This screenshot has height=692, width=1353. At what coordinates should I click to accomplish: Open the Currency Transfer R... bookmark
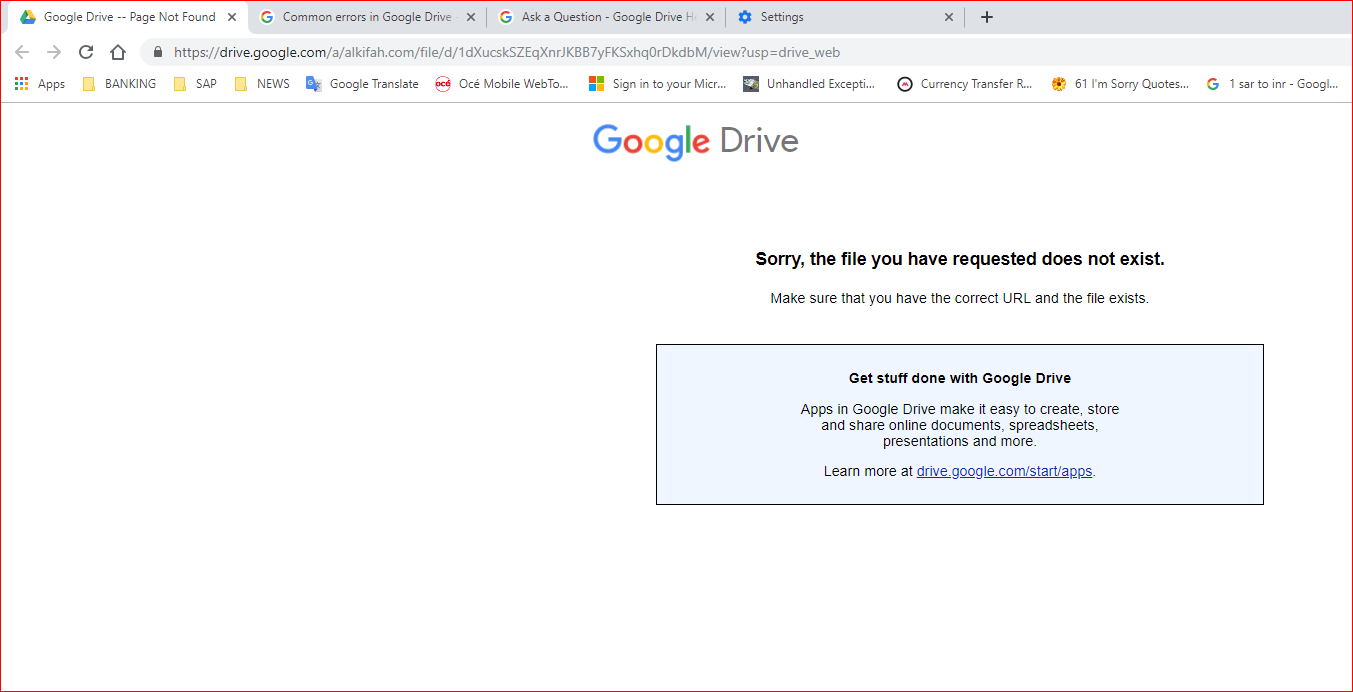965,84
